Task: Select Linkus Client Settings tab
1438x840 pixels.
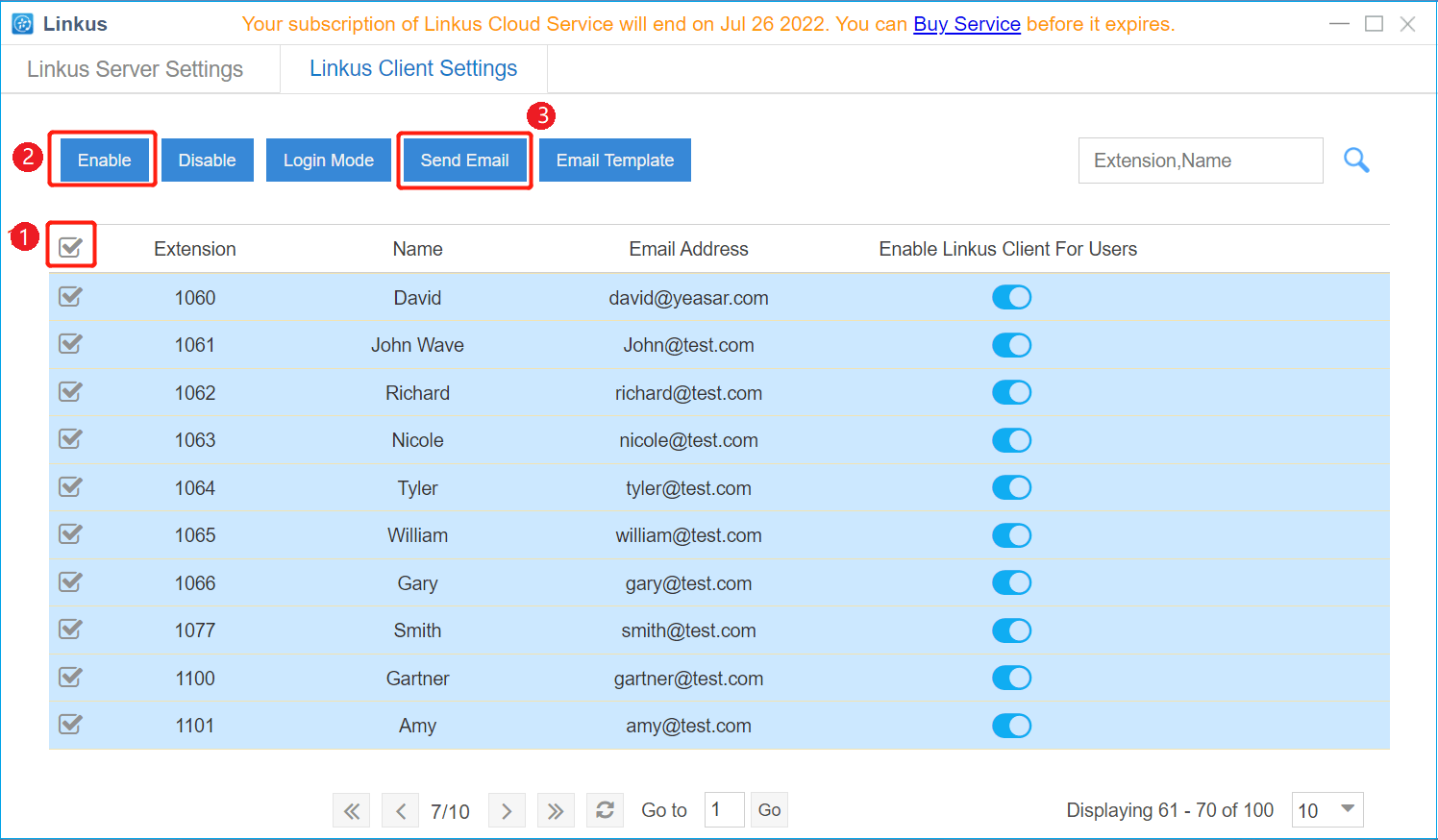Action: tap(413, 68)
